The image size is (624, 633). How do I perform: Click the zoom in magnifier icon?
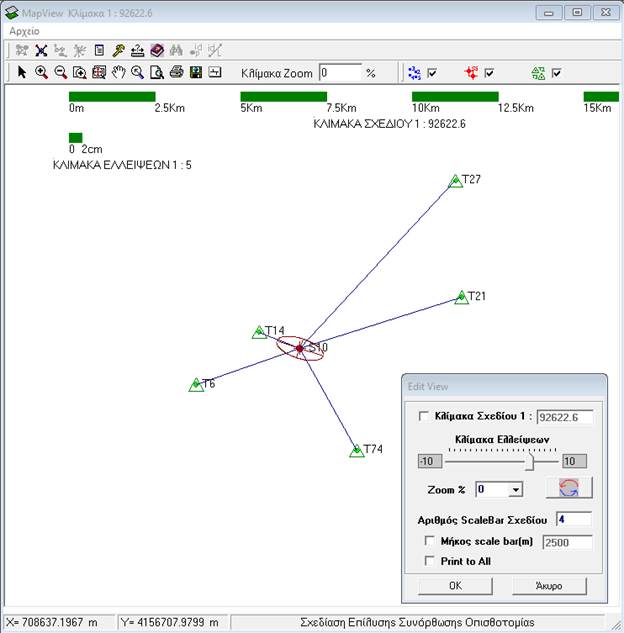pyautogui.click(x=42, y=72)
